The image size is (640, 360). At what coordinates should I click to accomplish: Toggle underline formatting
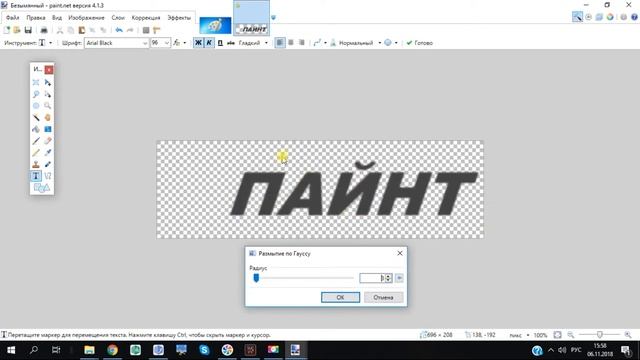pyautogui.click(x=220, y=43)
